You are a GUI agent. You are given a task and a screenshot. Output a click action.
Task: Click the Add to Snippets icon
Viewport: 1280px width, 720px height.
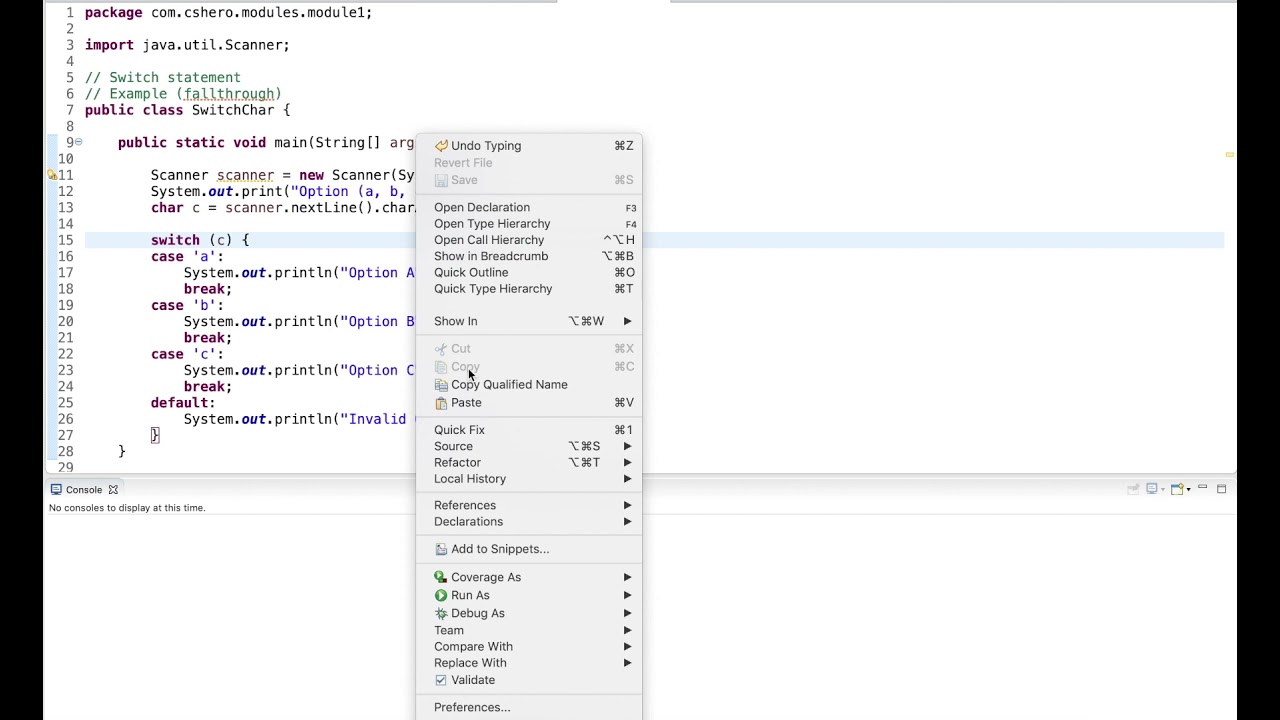point(441,549)
